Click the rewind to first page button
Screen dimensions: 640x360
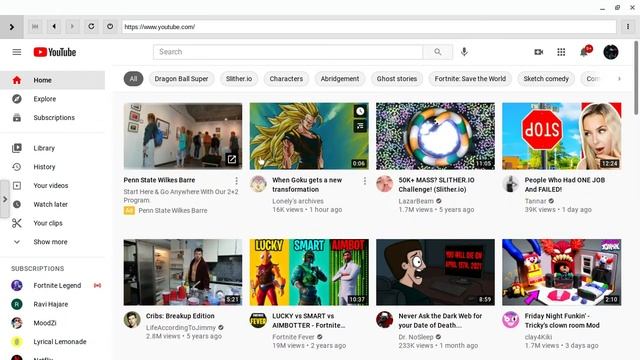[x=35, y=27]
